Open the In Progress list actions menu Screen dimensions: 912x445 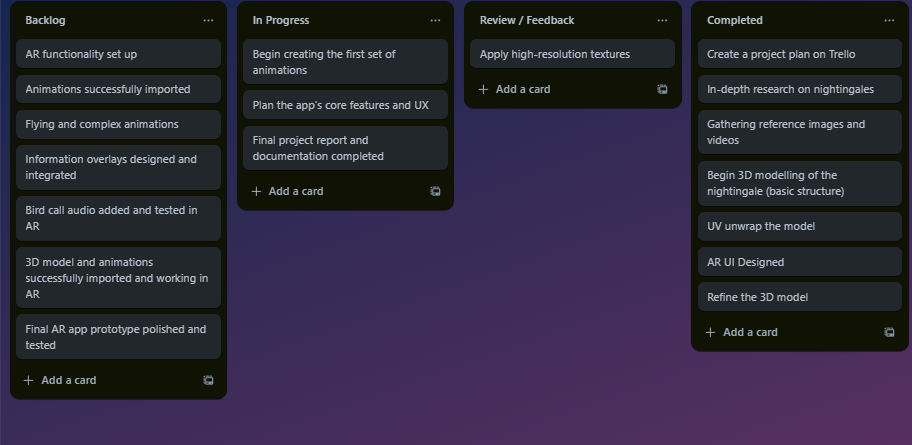(x=435, y=20)
